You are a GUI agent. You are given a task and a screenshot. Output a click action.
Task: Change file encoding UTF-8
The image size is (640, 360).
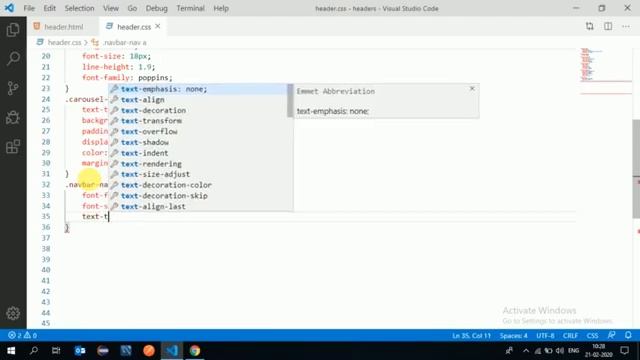545,336
